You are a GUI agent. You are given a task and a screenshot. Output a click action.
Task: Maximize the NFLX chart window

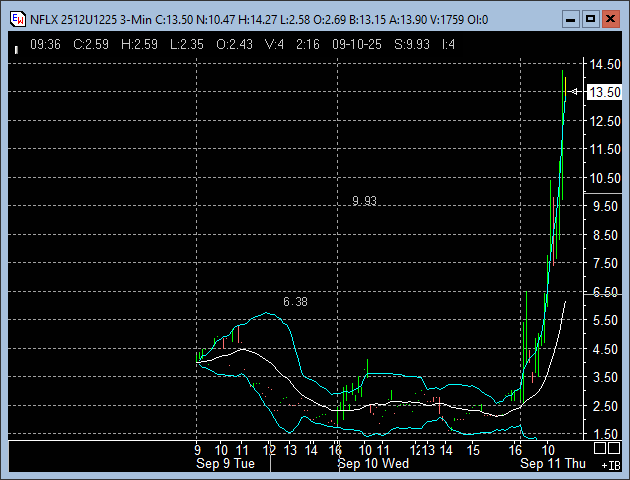tap(590, 19)
